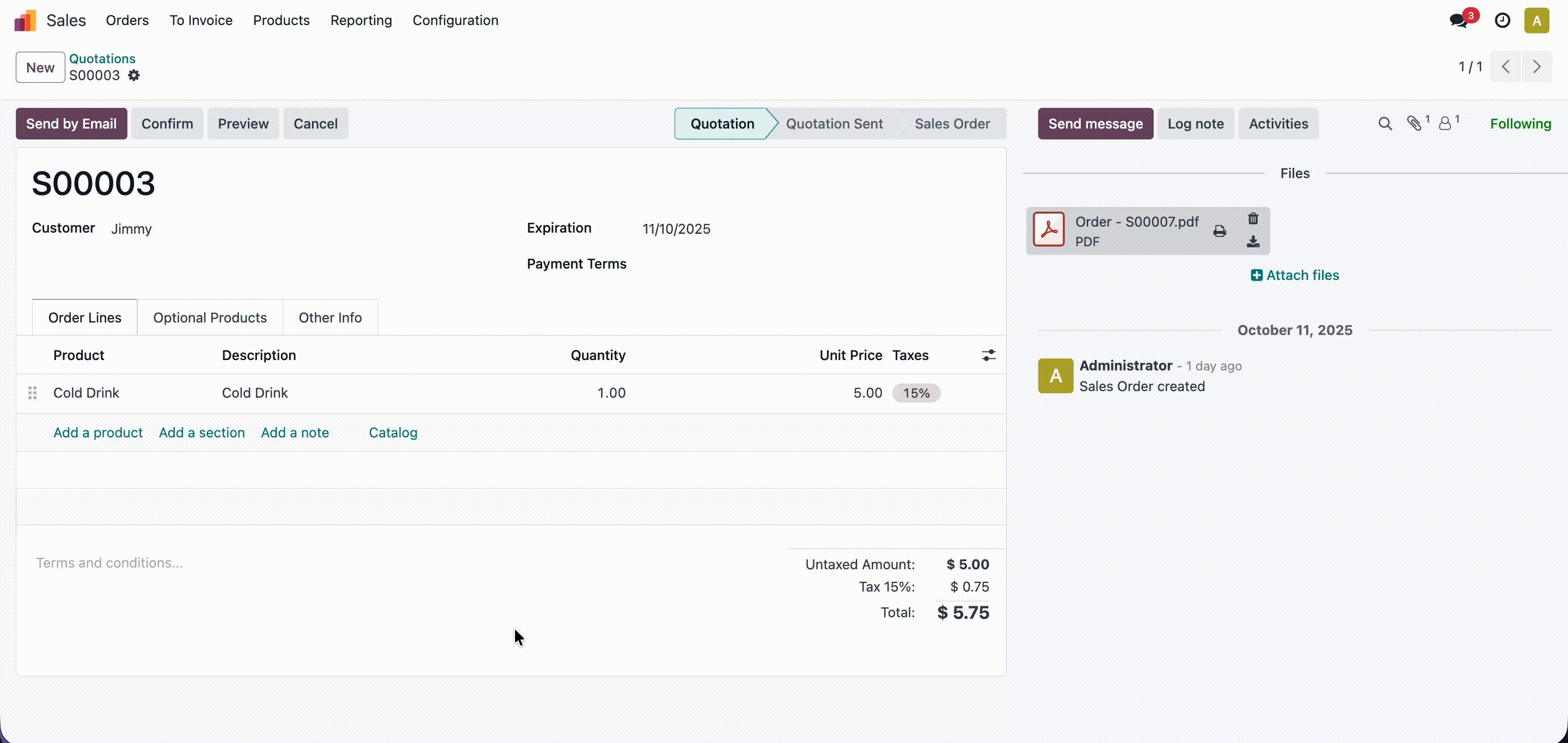Print the Order - S00007.pdf attachment
This screenshot has height=743, width=1568.
coord(1219,231)
